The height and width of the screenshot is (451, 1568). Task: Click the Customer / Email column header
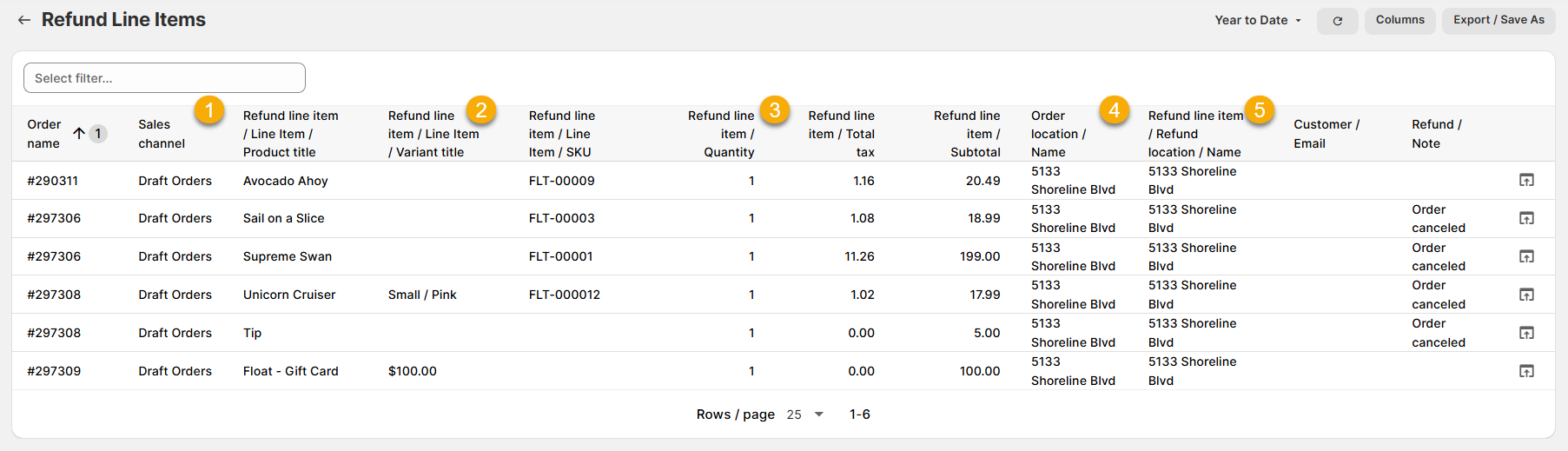click(1326, 134)
